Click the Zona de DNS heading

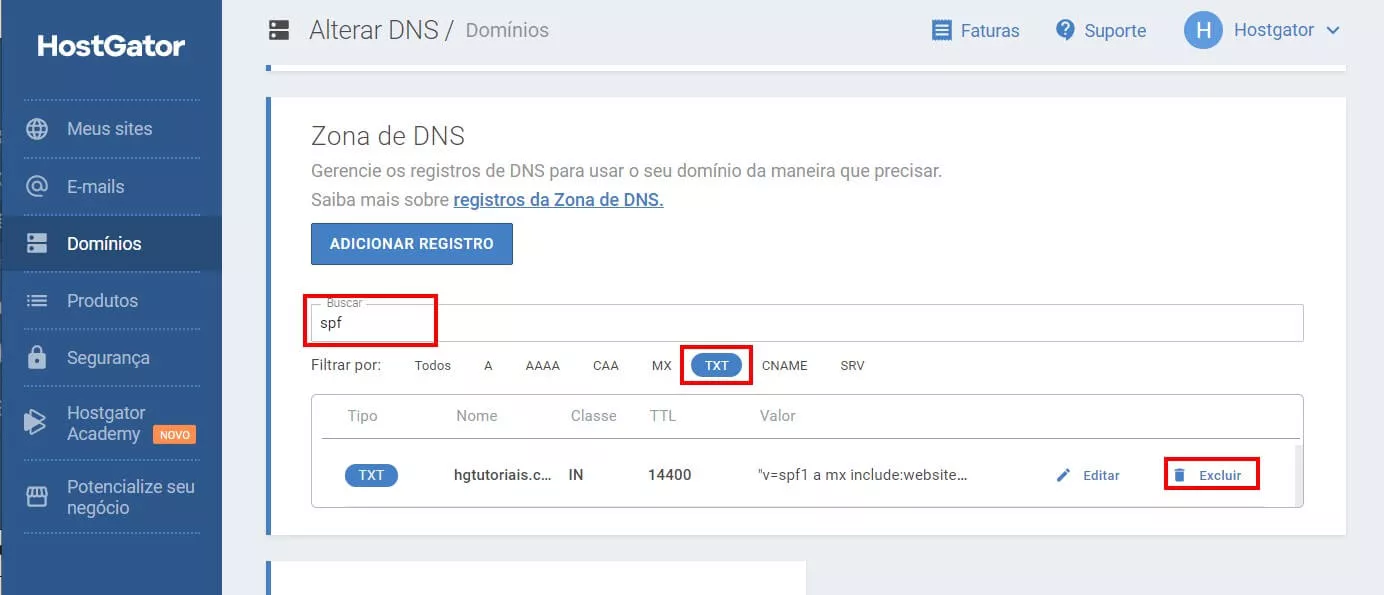388,135
